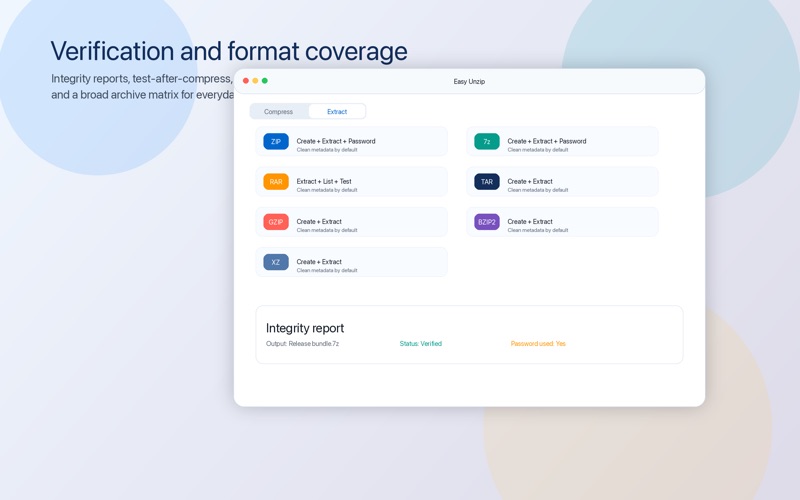Screen dimensions: 800x500
Task: Click 7z row text 'Create + Extract + Password'
Action: [546, 141]
